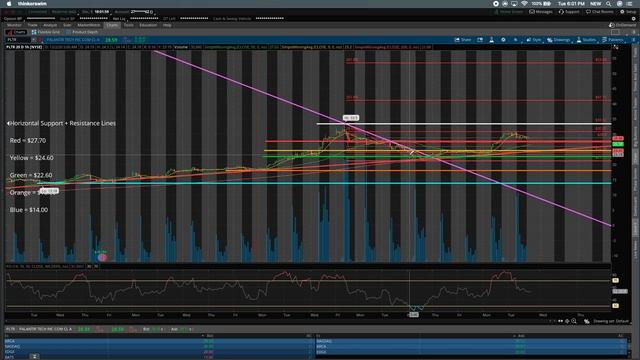Click the zoom magnifier icon under chart

click(574, 321)
